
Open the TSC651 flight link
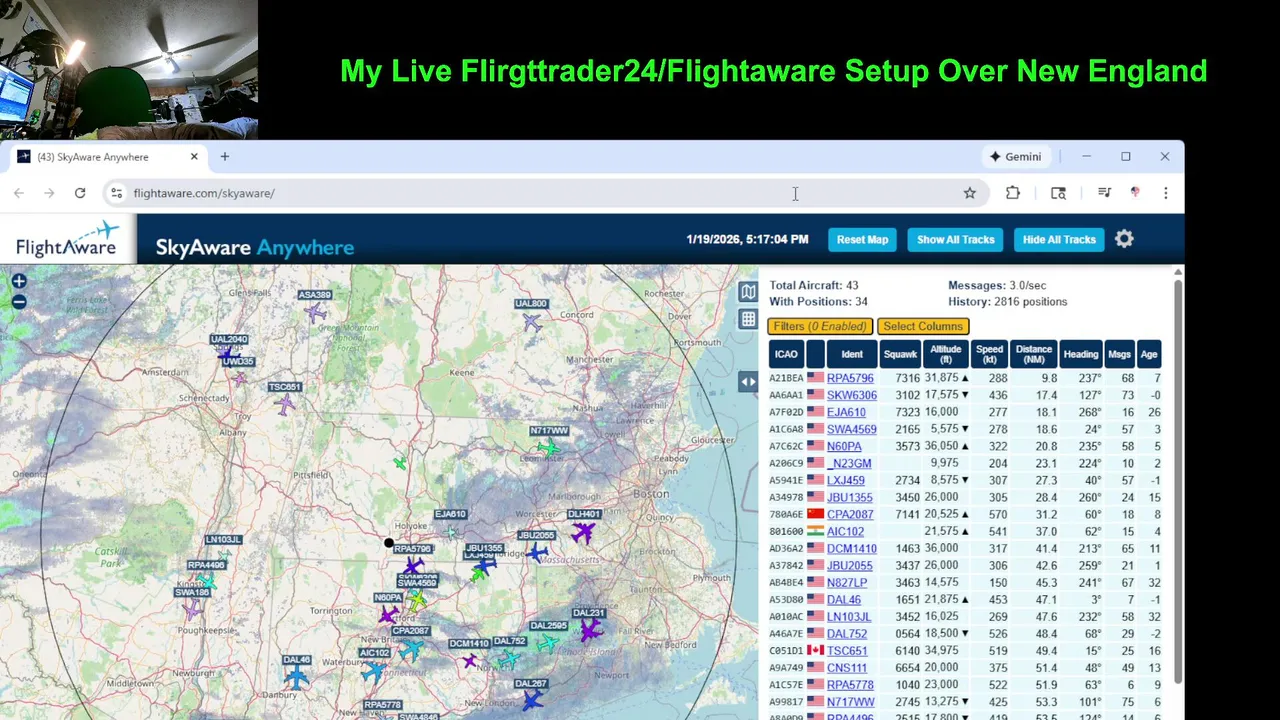[x=847, y=651]
